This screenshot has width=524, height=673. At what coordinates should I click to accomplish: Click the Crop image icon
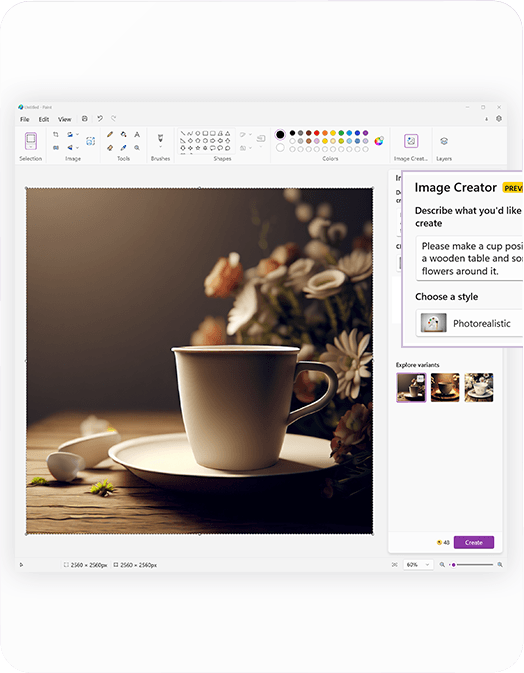56,134
